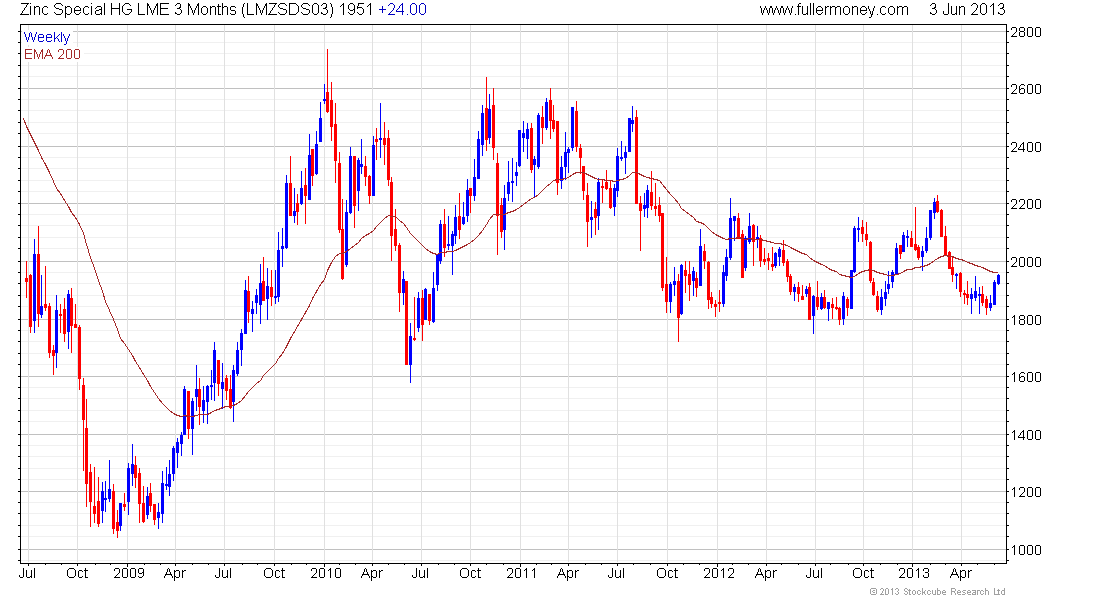Click the '© 2013 Stockcube Research Ltd' copyright text
Image resolution: width=1100 pixels, height=600 pixels.
click(x=937, y=592)
